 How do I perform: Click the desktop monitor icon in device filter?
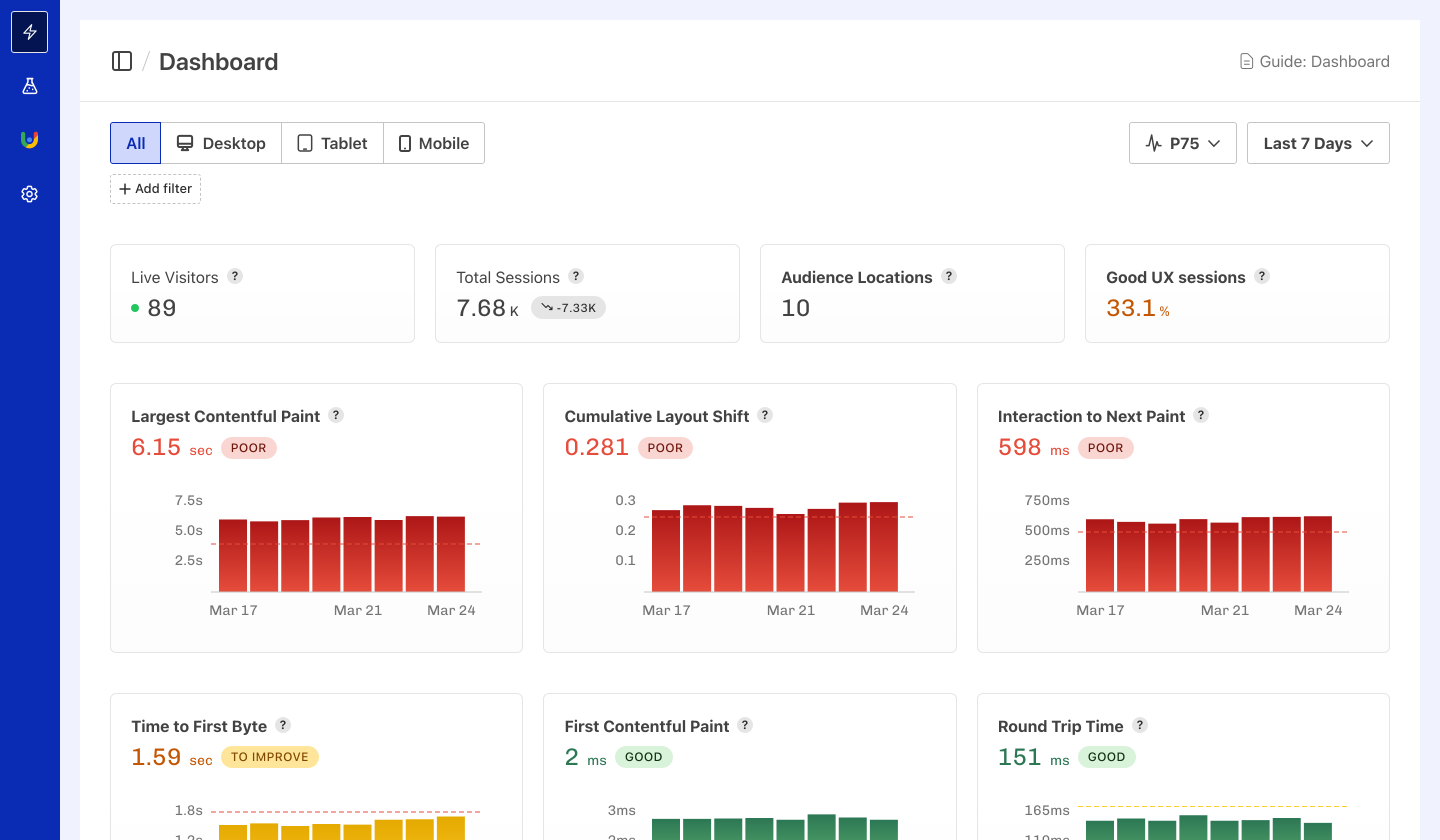click(184, 143)
